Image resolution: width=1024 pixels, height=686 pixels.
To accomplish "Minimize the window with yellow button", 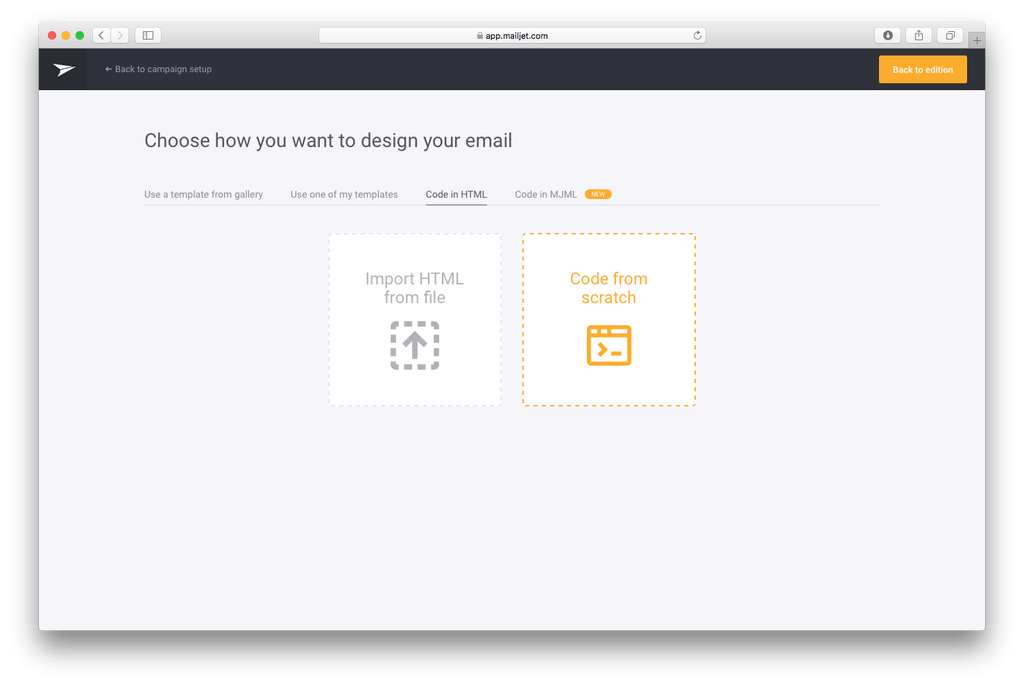I will pyautogui.click(x=66, y=35).
